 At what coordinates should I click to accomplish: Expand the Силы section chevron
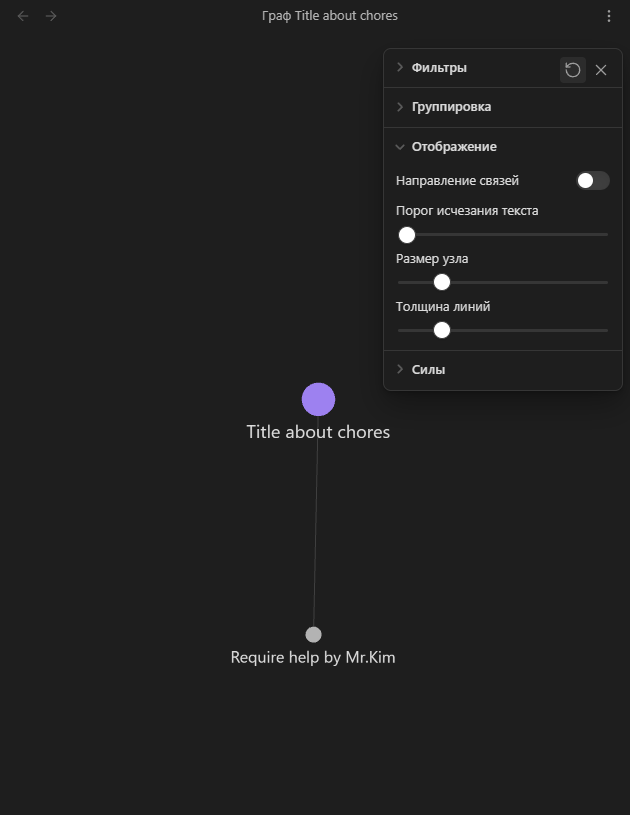(x=400, y=369)
